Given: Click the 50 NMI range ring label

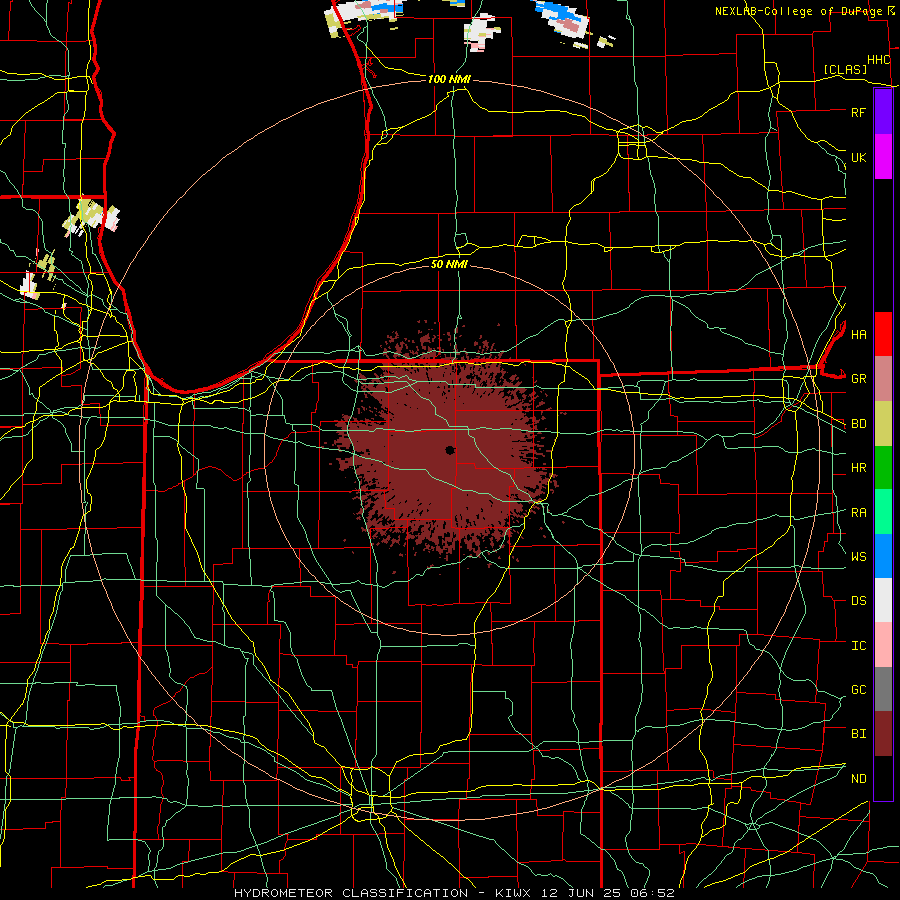Looking at the screenshot, I should click(449, 264).
